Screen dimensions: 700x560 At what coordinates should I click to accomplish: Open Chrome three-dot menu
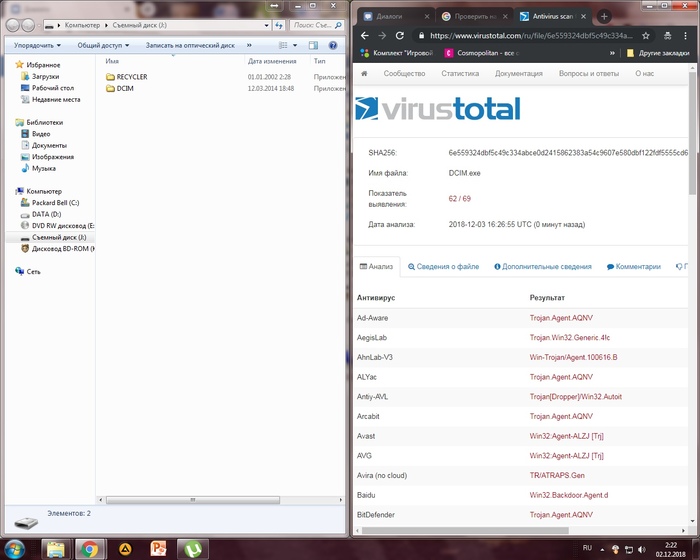pos(685,36)
